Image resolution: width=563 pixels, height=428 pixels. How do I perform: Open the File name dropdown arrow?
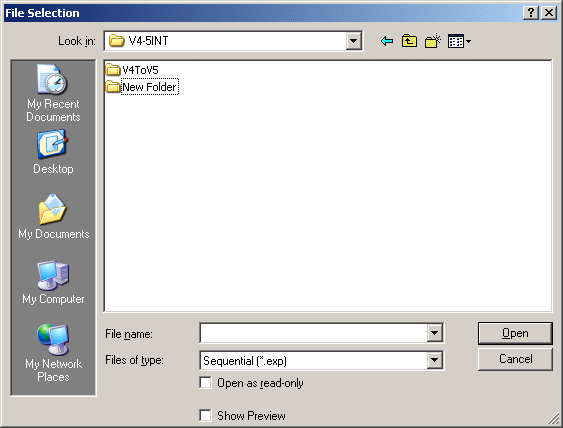pos(434,333)
